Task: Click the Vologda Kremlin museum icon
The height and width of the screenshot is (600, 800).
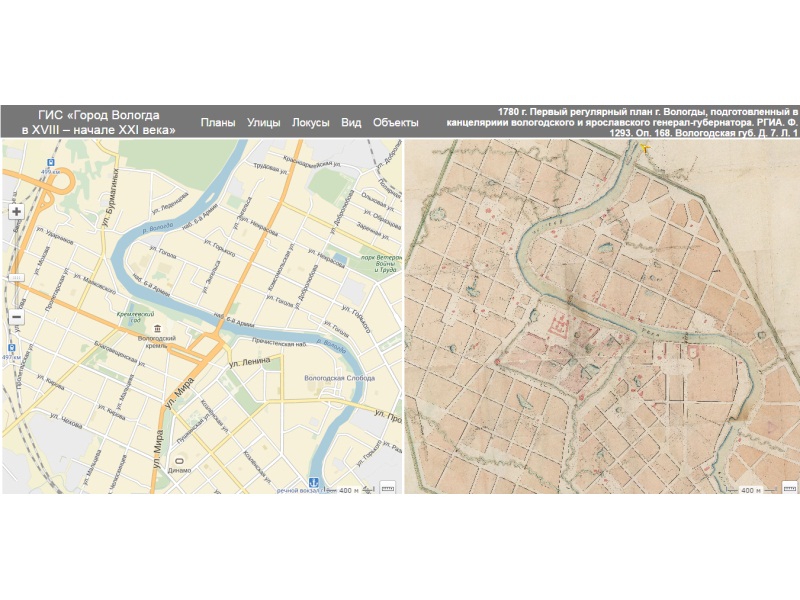Action: click(157, 329)
